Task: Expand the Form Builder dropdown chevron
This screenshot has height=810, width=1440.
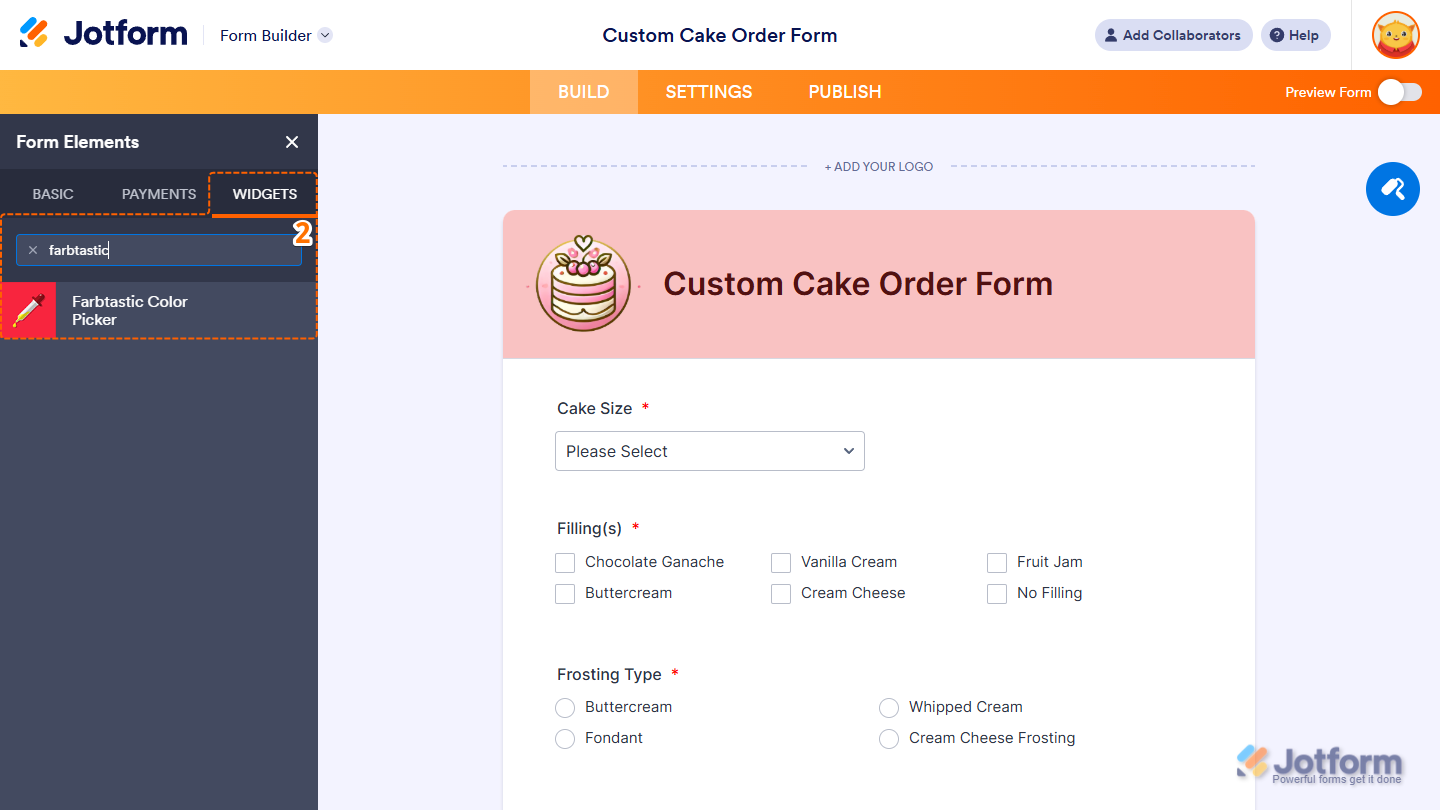Action: (324, 35)
